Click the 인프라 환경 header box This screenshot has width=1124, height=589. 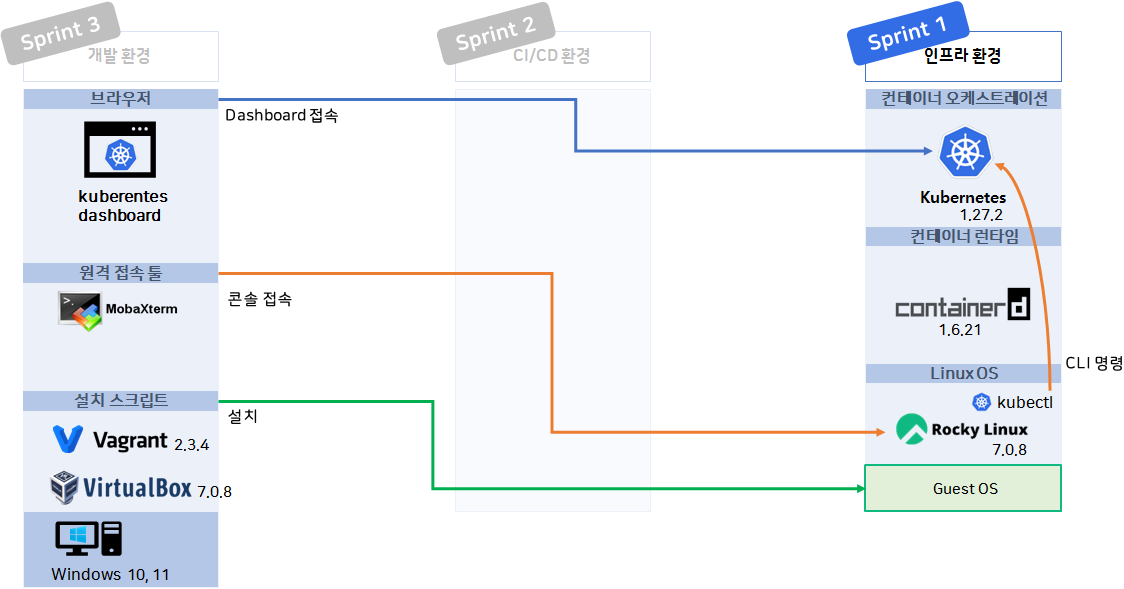coord(963,56)
